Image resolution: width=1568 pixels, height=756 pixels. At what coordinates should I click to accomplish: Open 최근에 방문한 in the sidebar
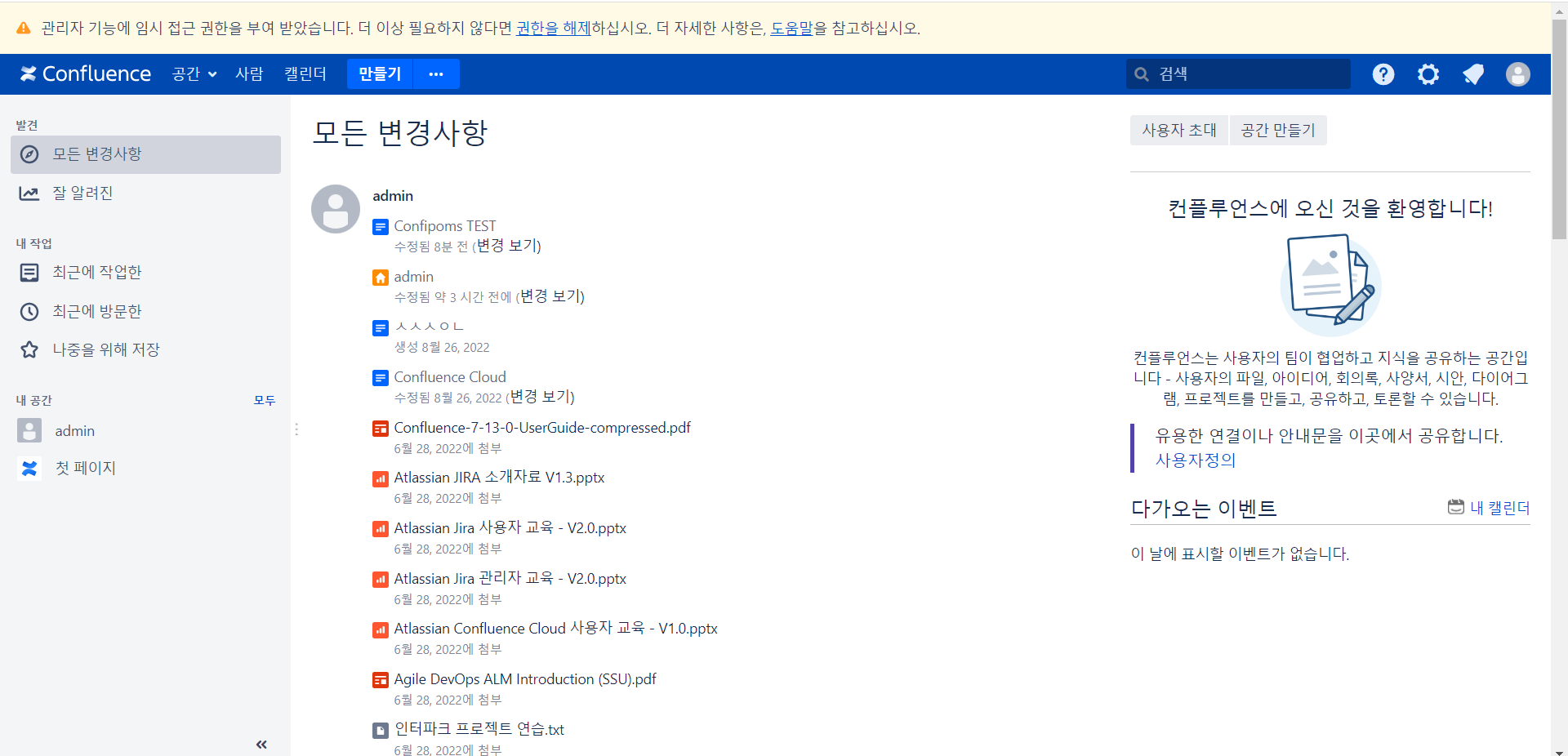(145, 312)
